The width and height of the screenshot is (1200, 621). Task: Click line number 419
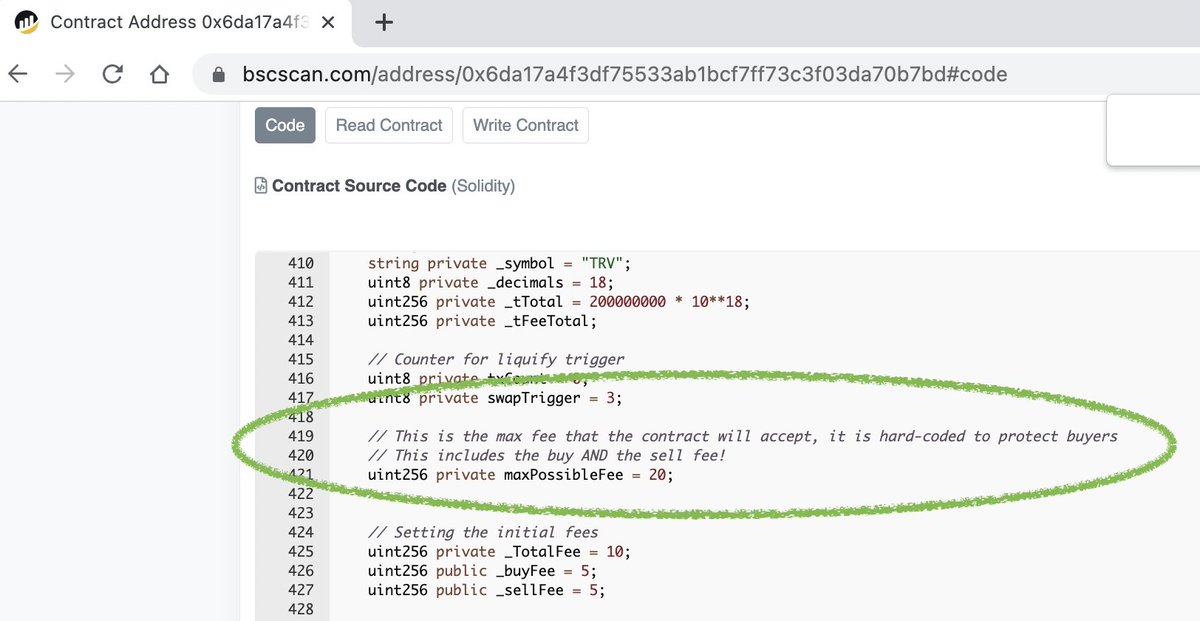(x=300, y=436)
